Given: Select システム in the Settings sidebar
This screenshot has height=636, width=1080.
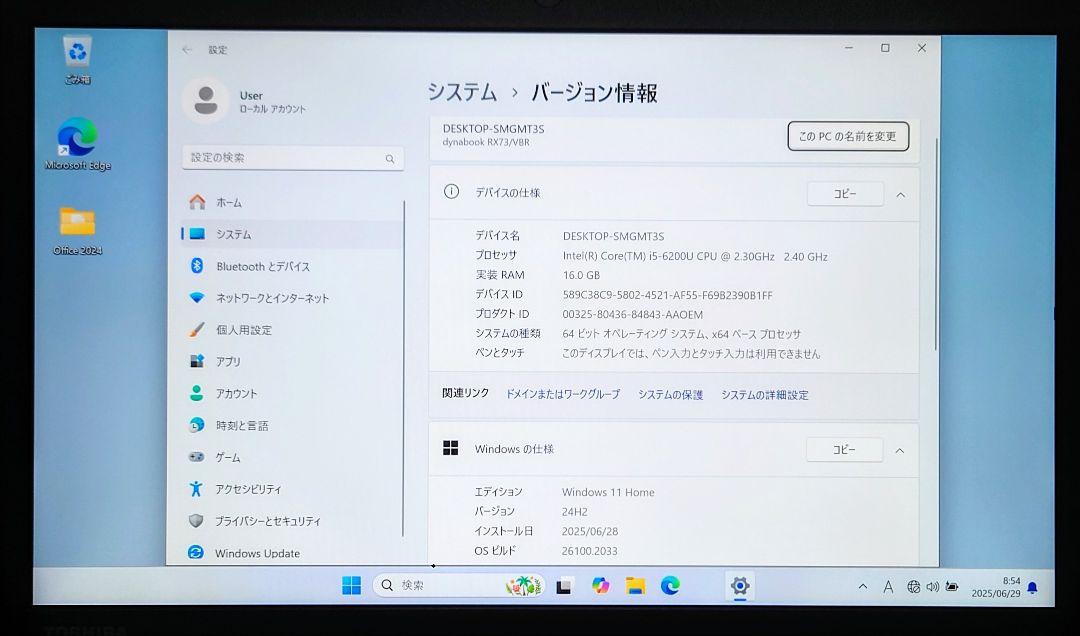Looking at the screenshot, I should (x=292, y=234).
